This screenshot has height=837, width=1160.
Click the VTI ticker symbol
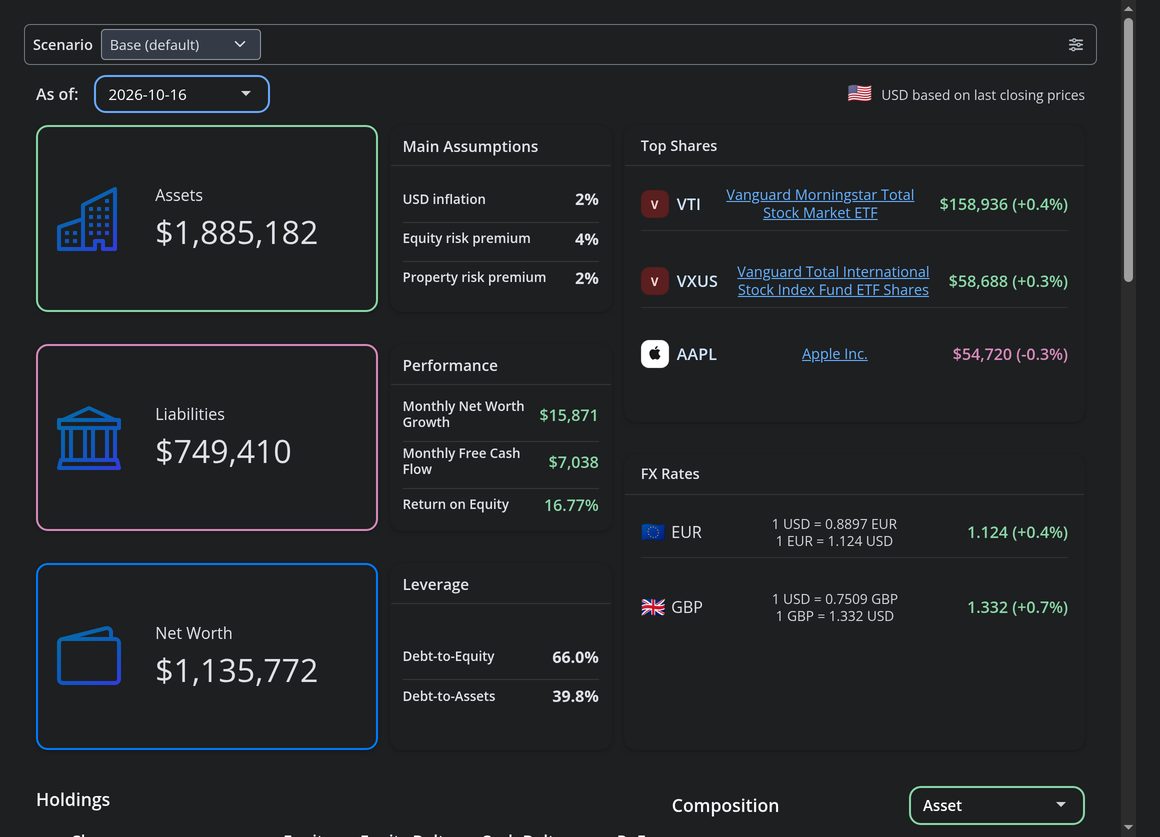point(688,204)
